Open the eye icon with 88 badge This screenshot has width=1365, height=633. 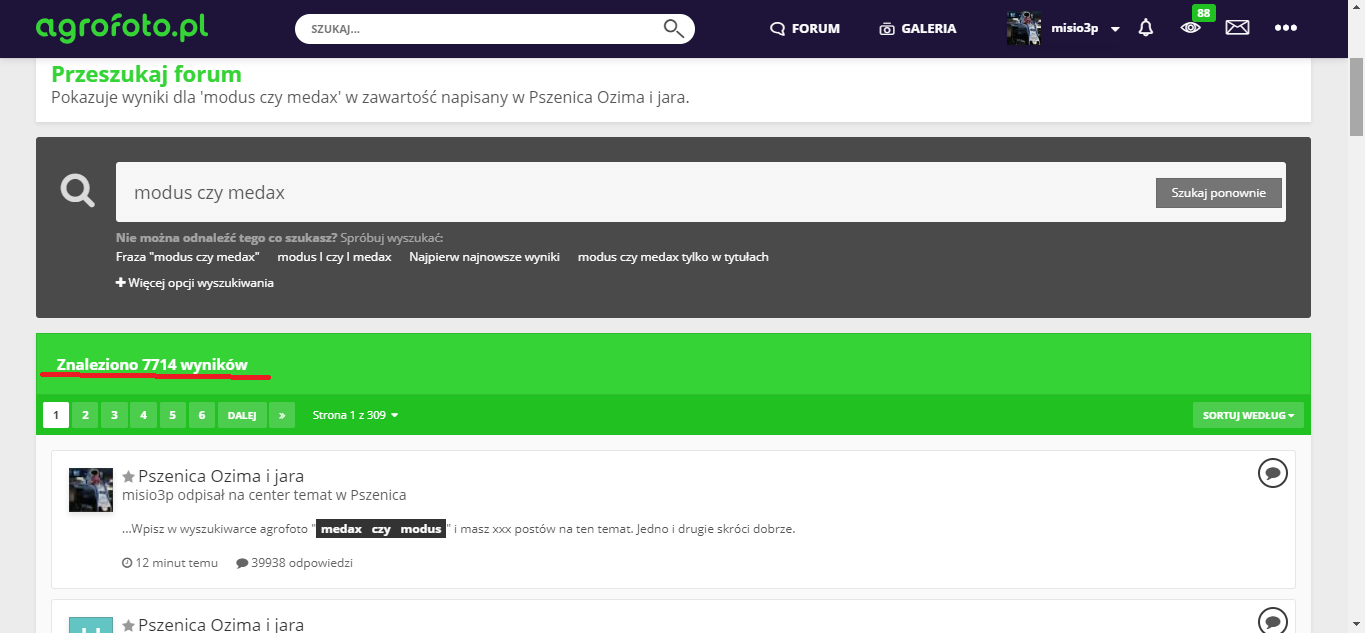pyautogui.click(x=1190, y=28)
